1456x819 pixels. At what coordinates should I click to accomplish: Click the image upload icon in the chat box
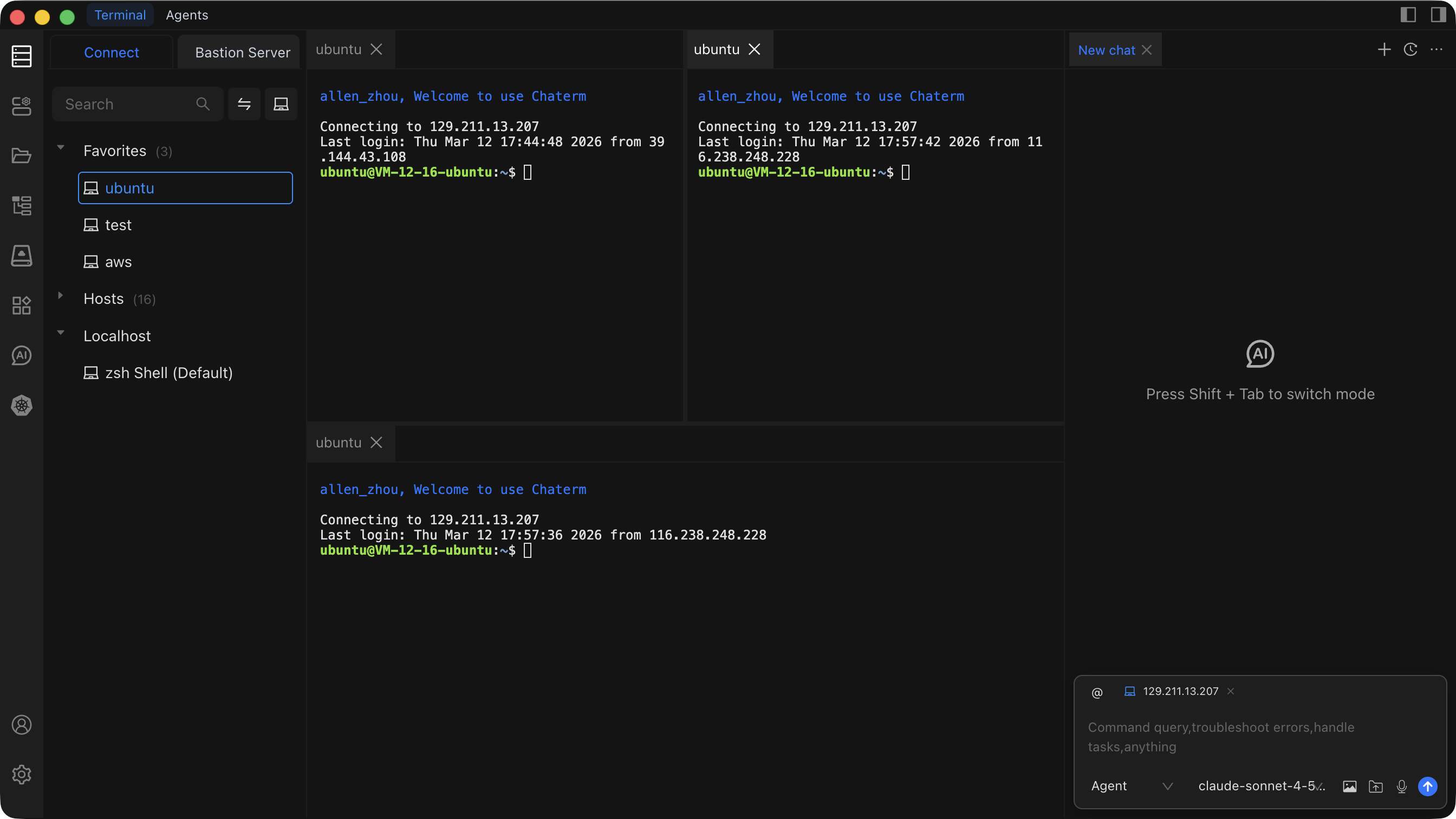click(1349, 786)
